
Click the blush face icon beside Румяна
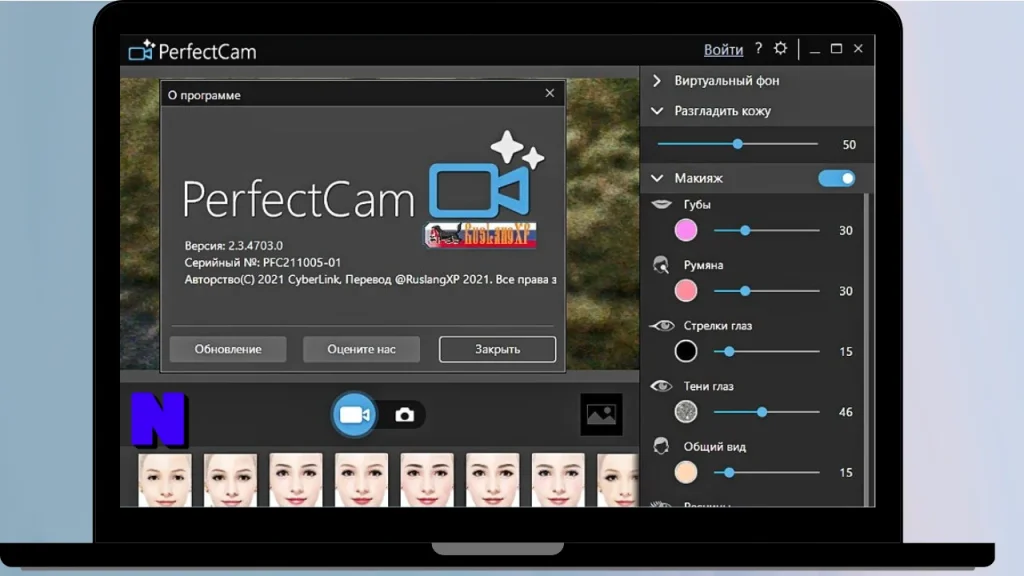point(661,264)
